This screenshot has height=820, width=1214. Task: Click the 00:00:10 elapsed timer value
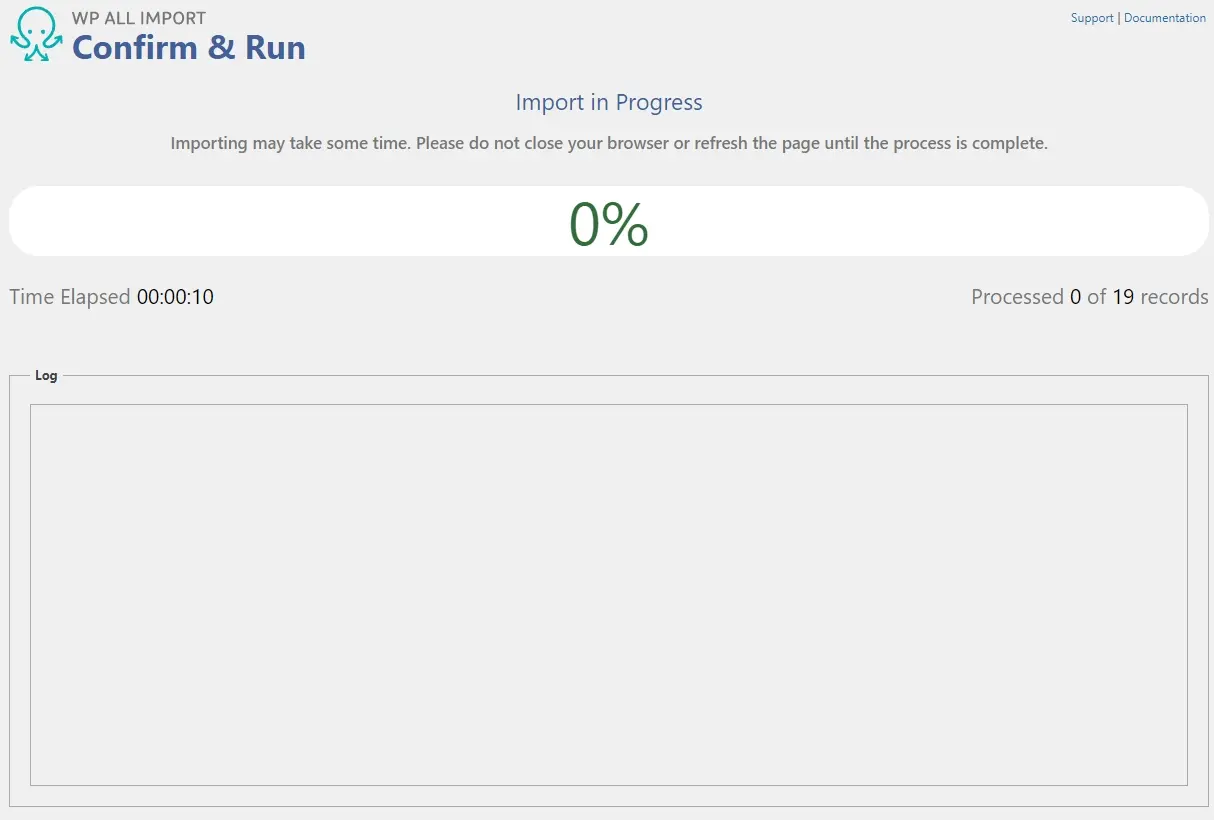[x=175, y=297]
